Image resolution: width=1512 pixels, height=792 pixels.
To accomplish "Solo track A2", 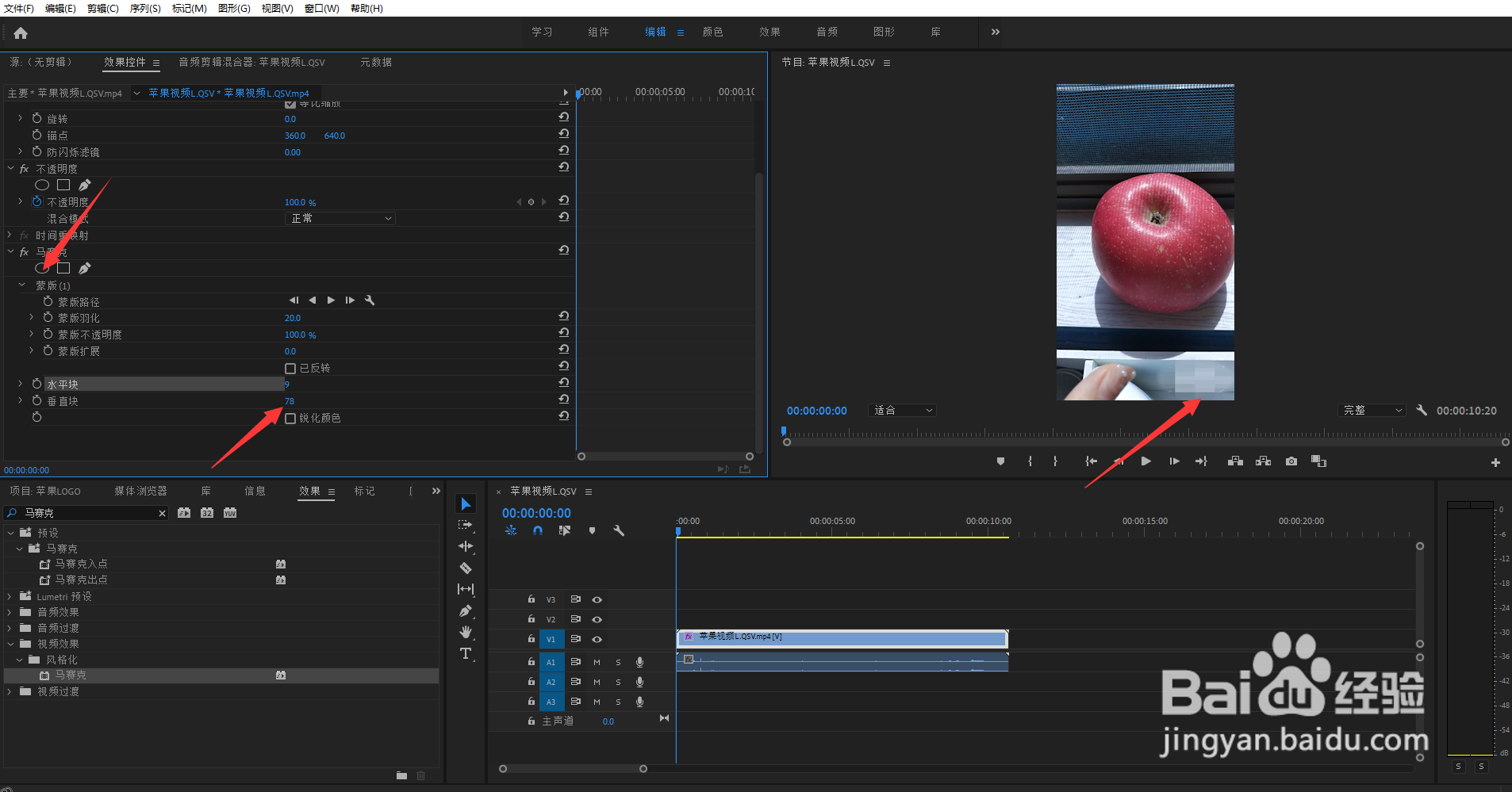I will tap(619, 682).
